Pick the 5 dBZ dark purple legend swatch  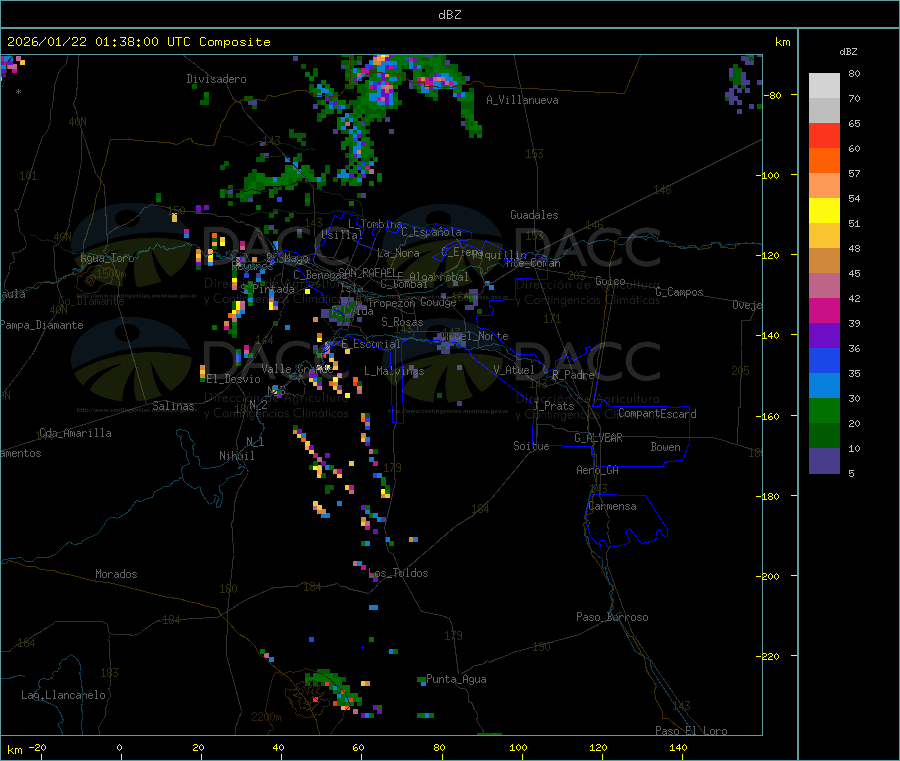tap(824, 461)
